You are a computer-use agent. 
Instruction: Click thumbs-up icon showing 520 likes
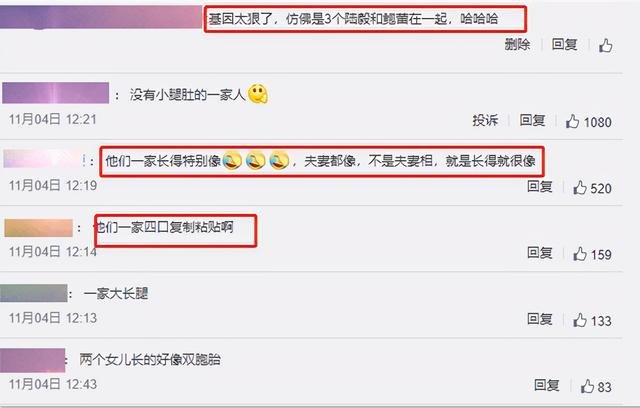tap(580, 188)
